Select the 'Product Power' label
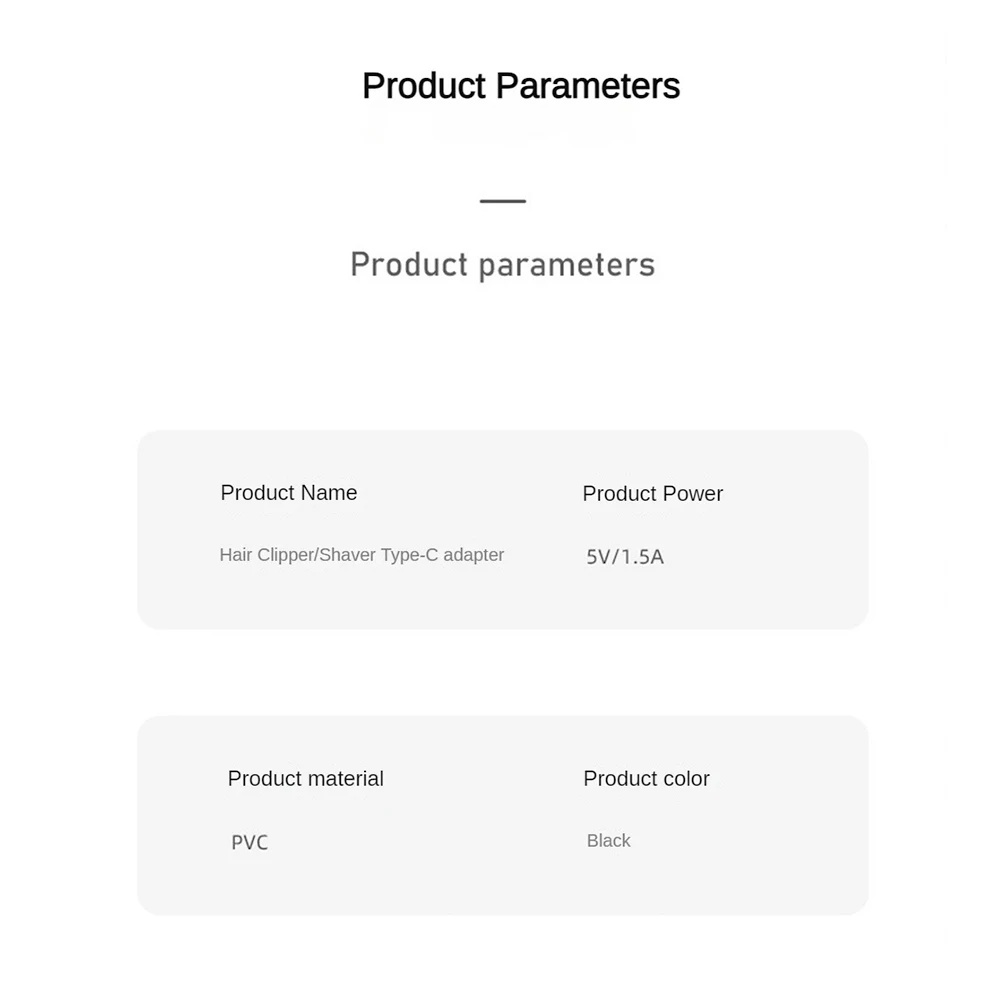This screenshot has height=1000, width=1000. [652, 494]
